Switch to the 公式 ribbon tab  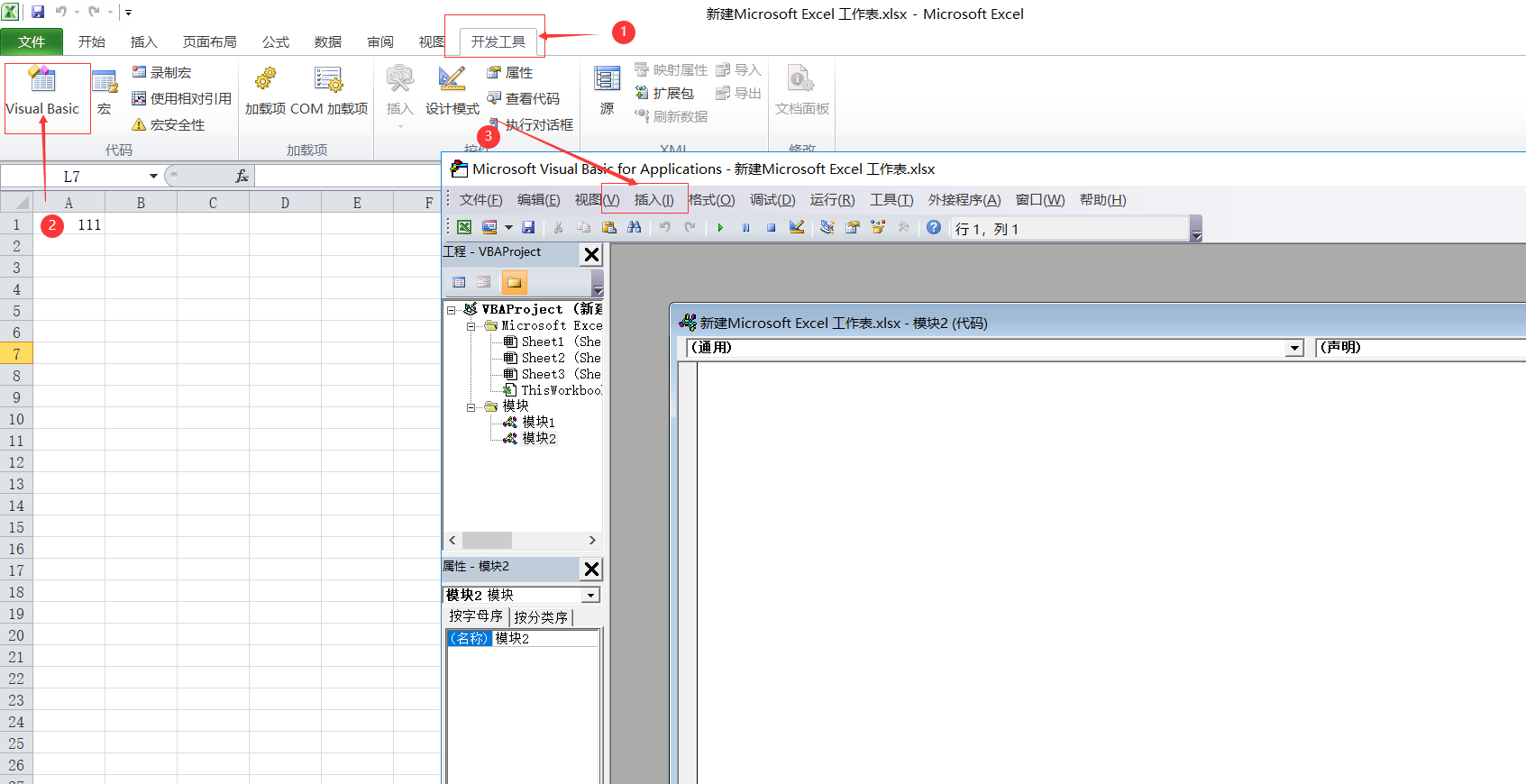[x=276, y=41]
